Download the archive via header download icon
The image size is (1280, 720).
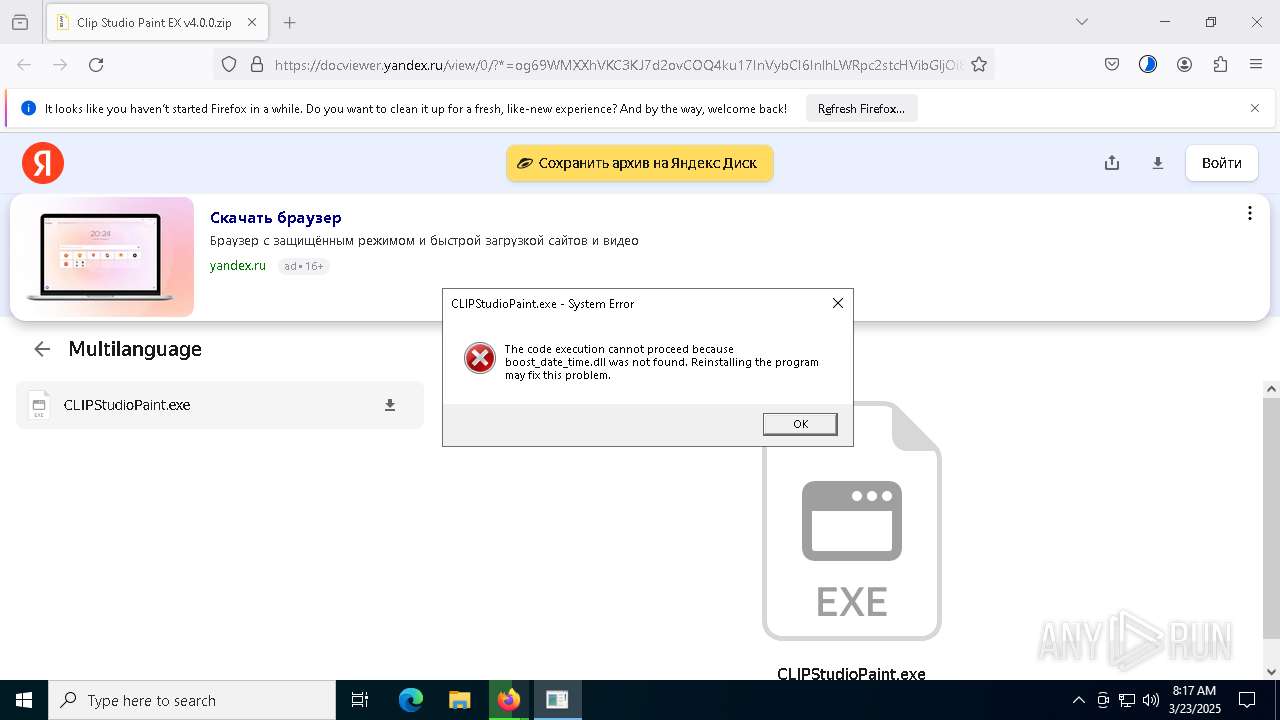(x=1158, y=163)
